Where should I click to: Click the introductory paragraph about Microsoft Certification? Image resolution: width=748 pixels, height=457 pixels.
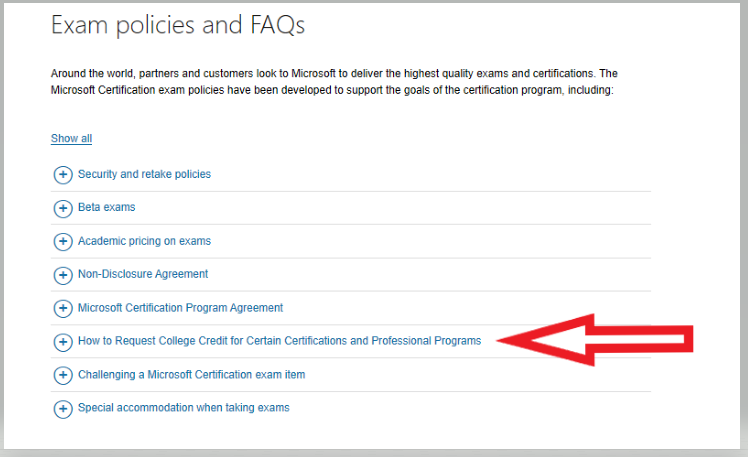click(334, 82)
